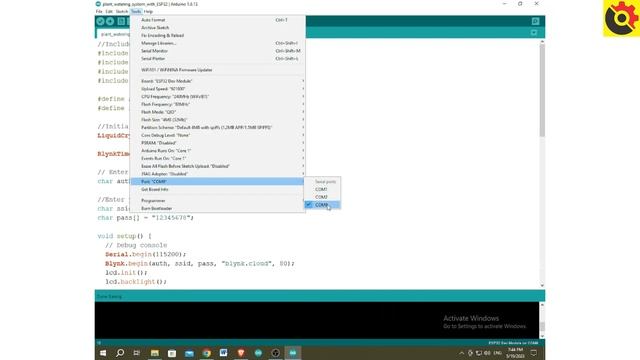Expand the Flash Mode "QIO" submenu

[218, 112]
